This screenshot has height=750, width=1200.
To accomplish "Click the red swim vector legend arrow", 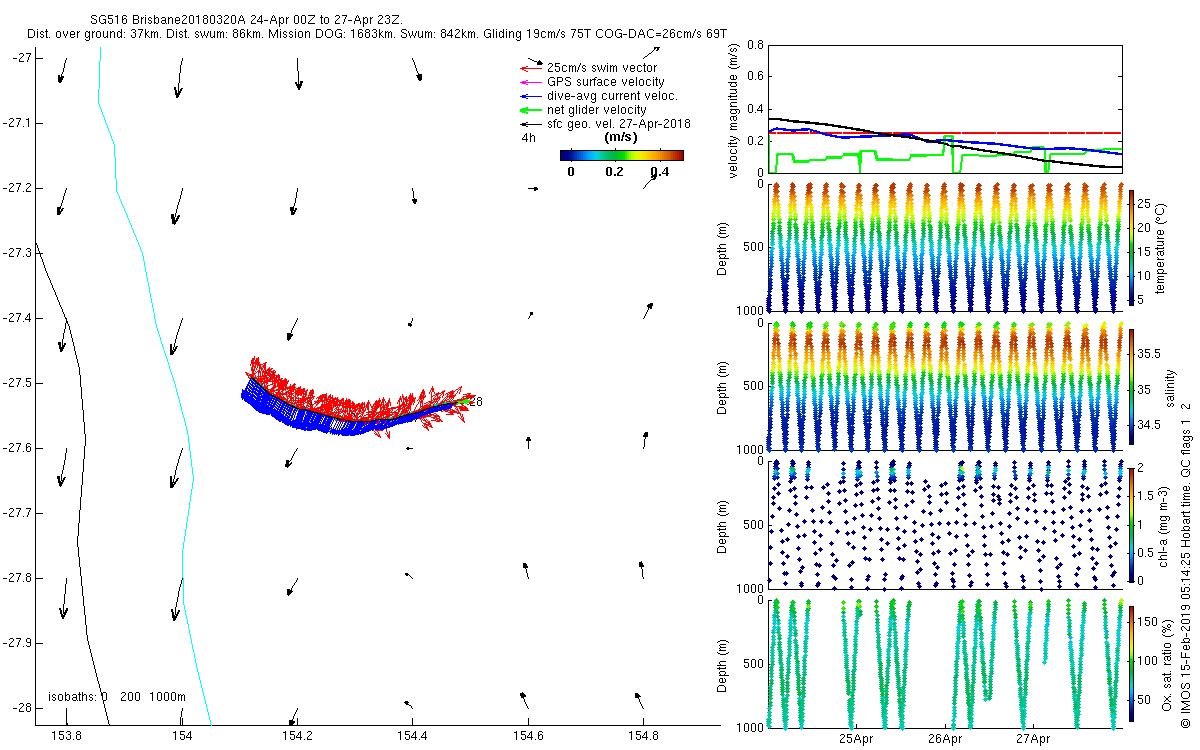I will click(530, 68).
